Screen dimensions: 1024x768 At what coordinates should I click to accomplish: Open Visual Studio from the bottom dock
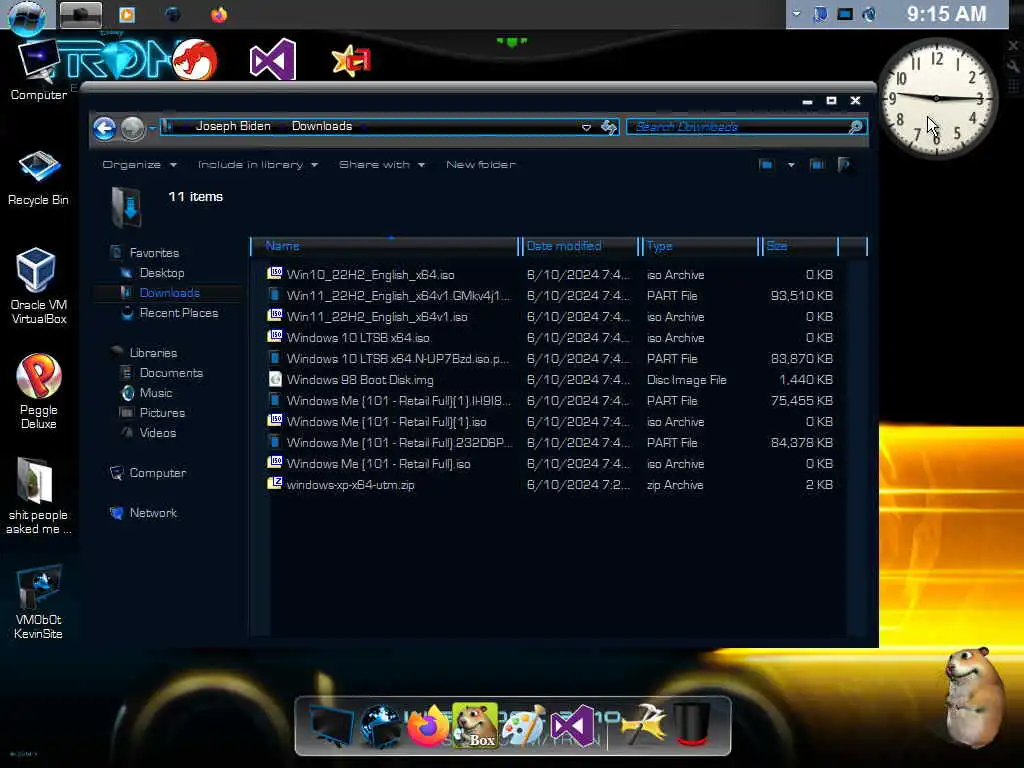(x=572, y=726)
